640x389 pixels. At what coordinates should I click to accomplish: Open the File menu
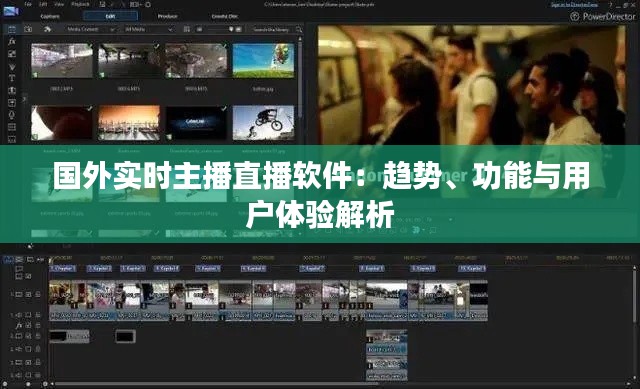[x=28, y=4]
